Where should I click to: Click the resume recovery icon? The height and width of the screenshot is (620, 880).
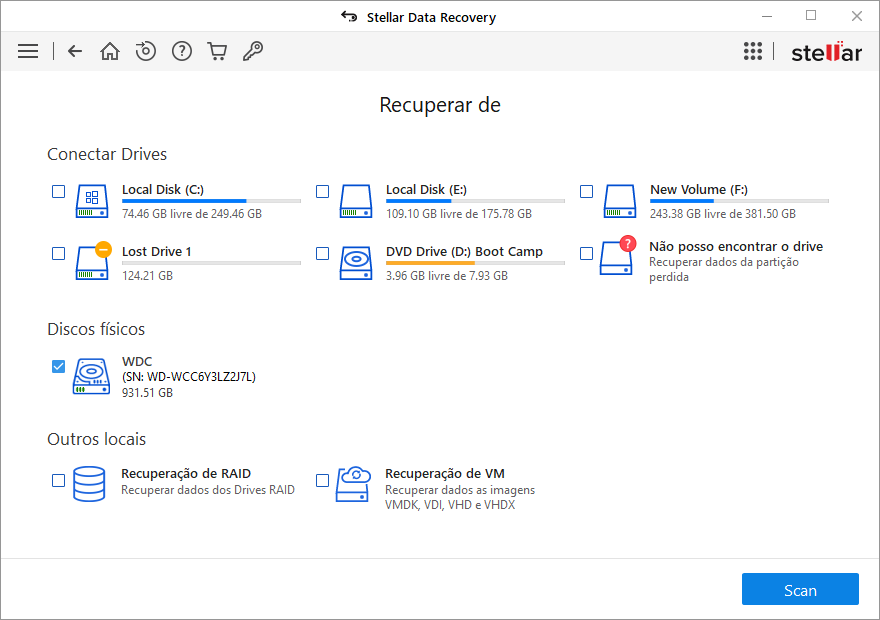point(146,51)
